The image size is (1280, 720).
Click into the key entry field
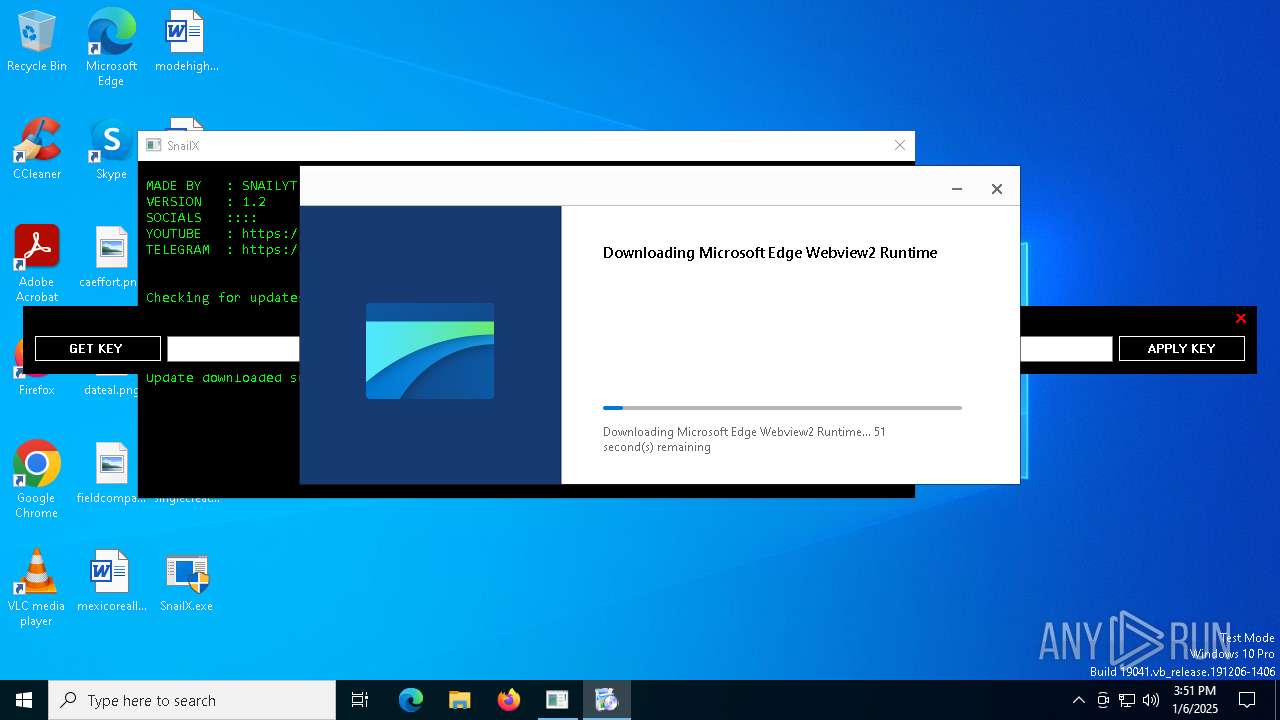(x=639, y=348)
